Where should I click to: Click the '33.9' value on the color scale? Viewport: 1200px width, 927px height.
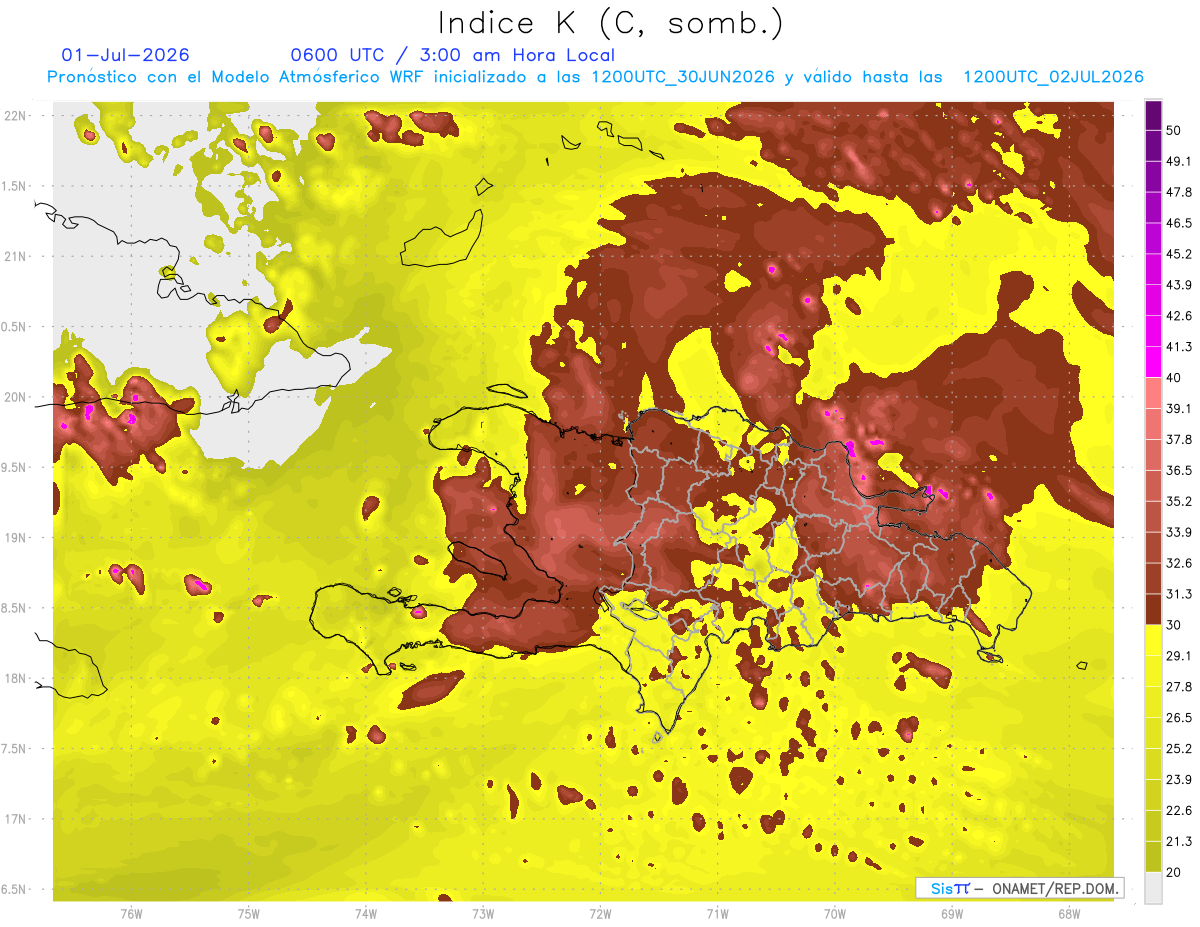point(1179,532)
